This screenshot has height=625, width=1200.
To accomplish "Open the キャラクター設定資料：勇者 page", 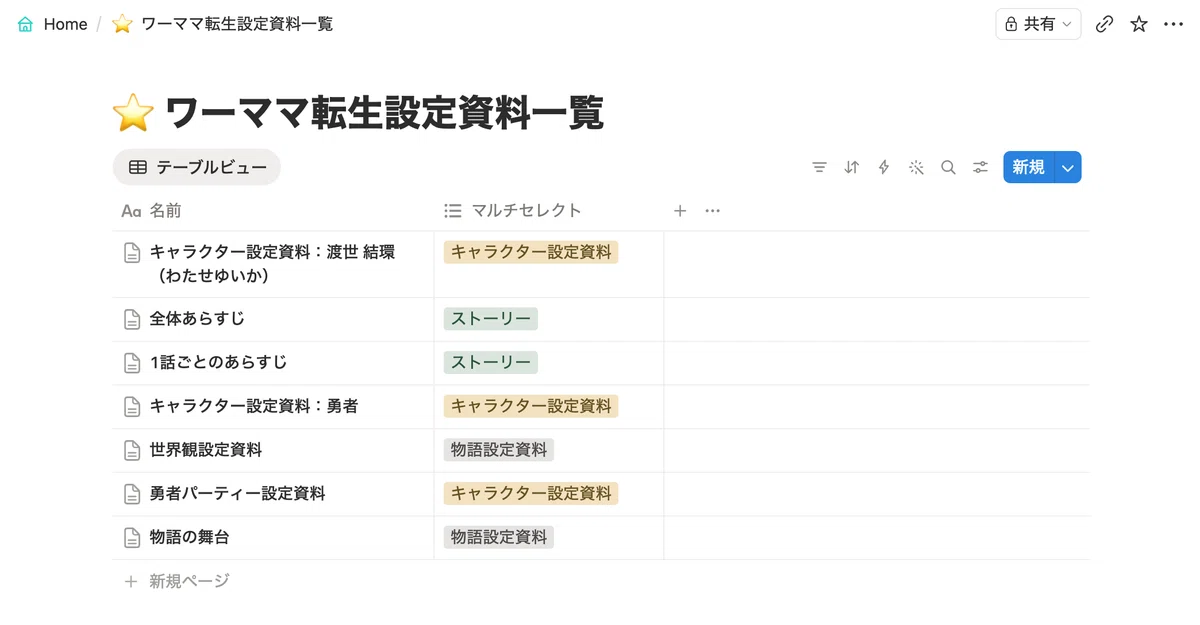I will pyautogui.click(x=254, y=406).
